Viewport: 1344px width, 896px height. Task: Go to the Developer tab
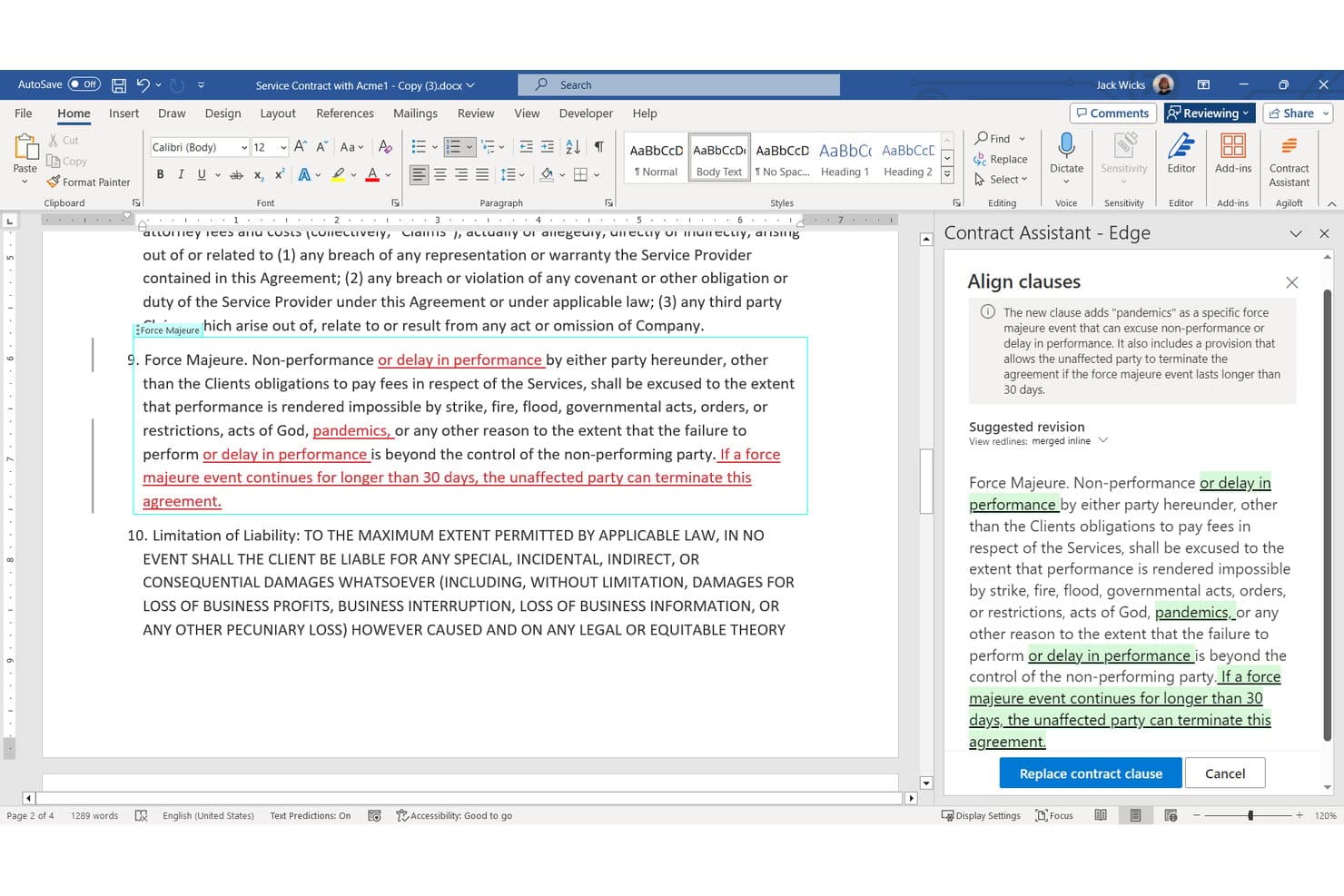(x=586, y=113)
